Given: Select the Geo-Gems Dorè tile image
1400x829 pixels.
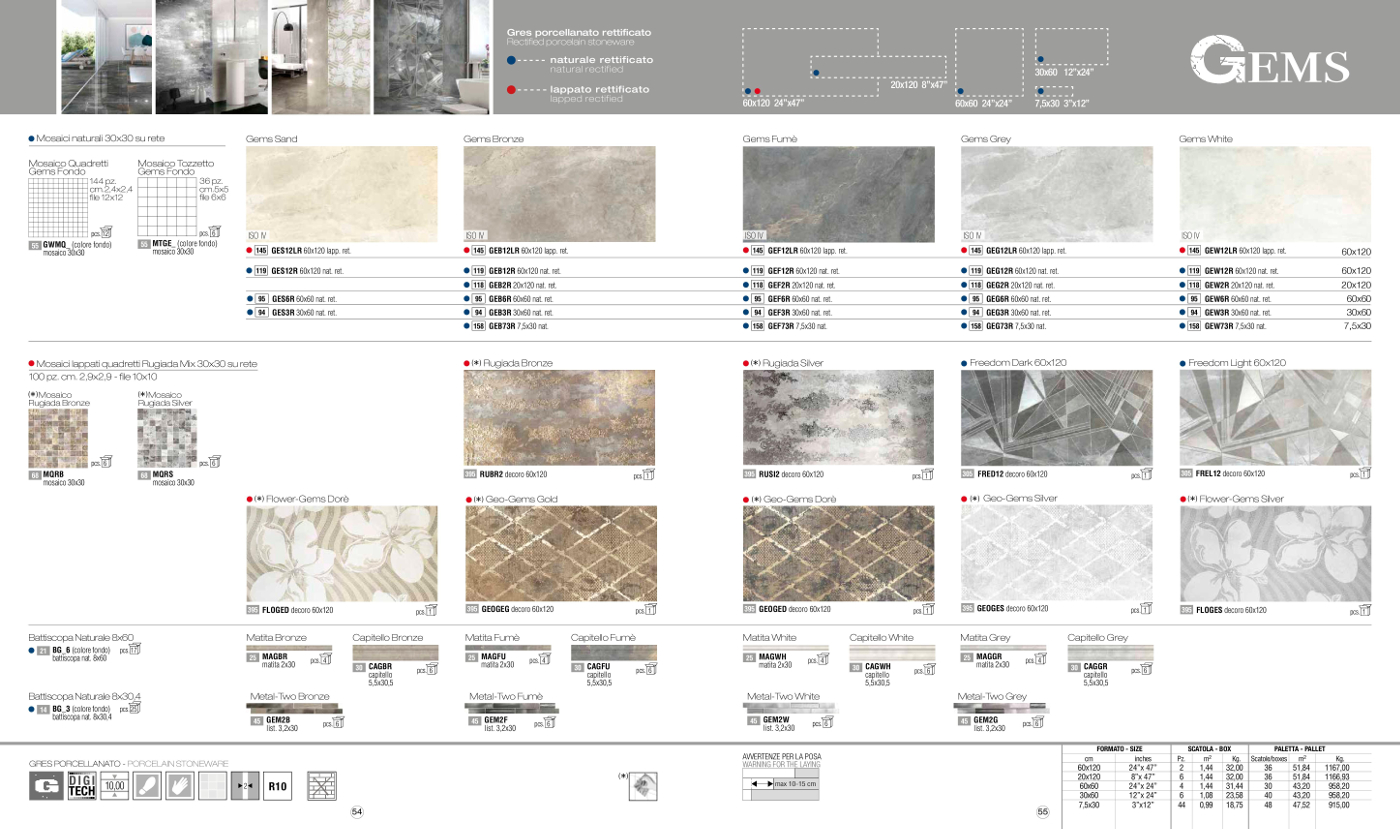Looking at the screenshot, I should (839, 553).
